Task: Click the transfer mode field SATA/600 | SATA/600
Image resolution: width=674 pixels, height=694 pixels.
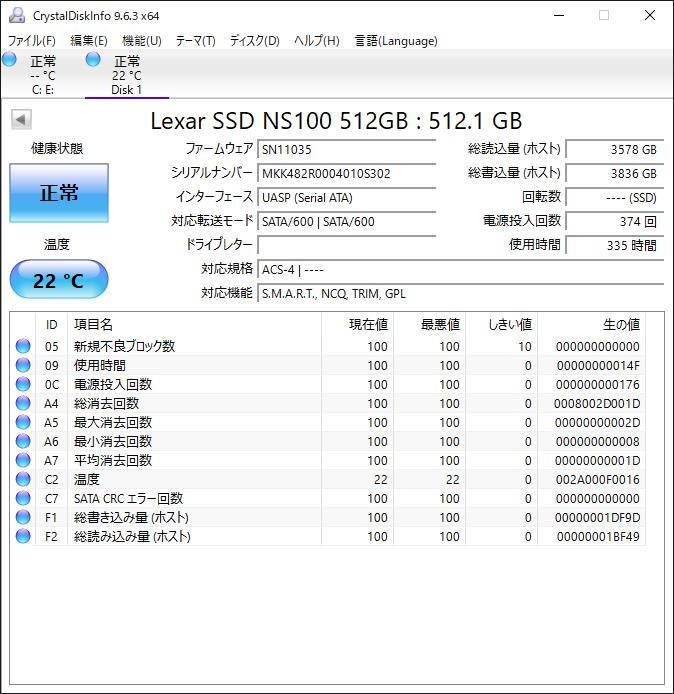Action: (x=347, y=221)
